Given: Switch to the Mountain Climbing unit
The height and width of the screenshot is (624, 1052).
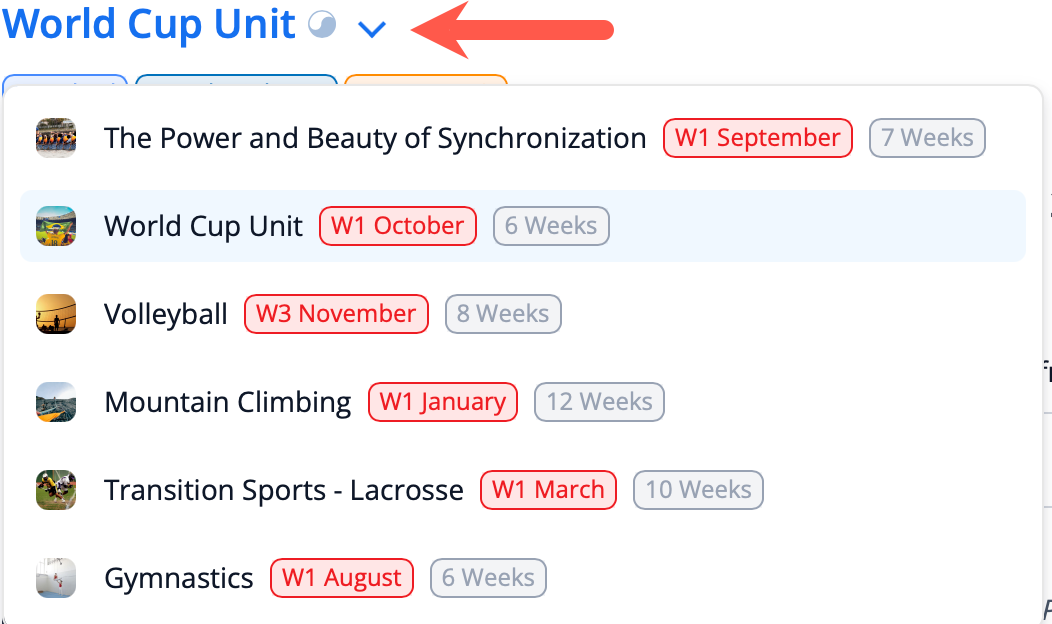Looking at the screenshot, I should [x=228, y=402].
